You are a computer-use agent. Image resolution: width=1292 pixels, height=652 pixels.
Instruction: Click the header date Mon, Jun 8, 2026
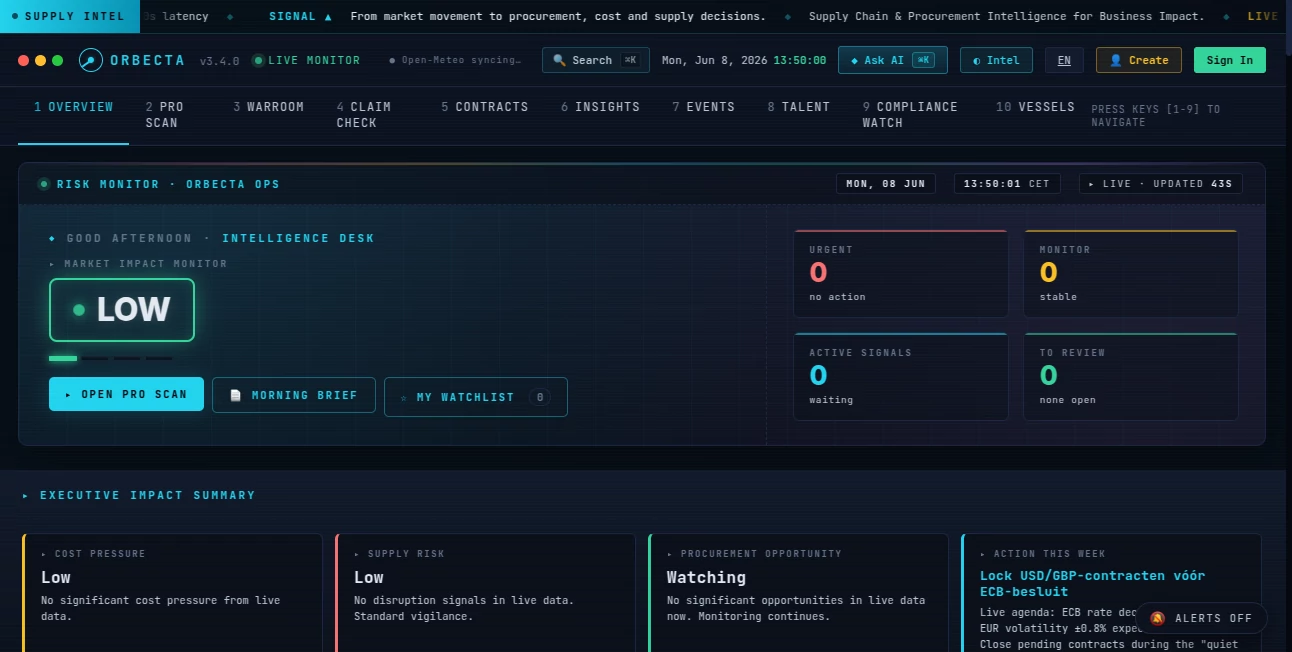[x=715, y=60]
